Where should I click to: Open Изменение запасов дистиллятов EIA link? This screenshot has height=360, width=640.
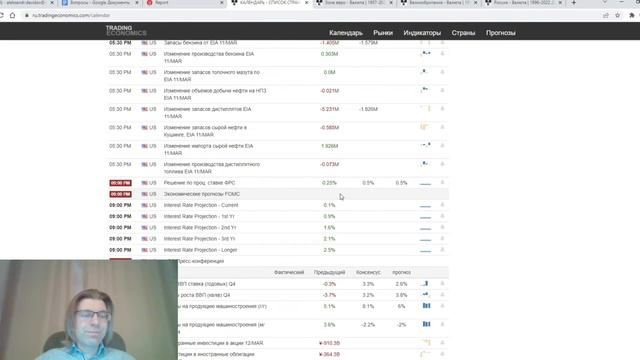(207, 113)
